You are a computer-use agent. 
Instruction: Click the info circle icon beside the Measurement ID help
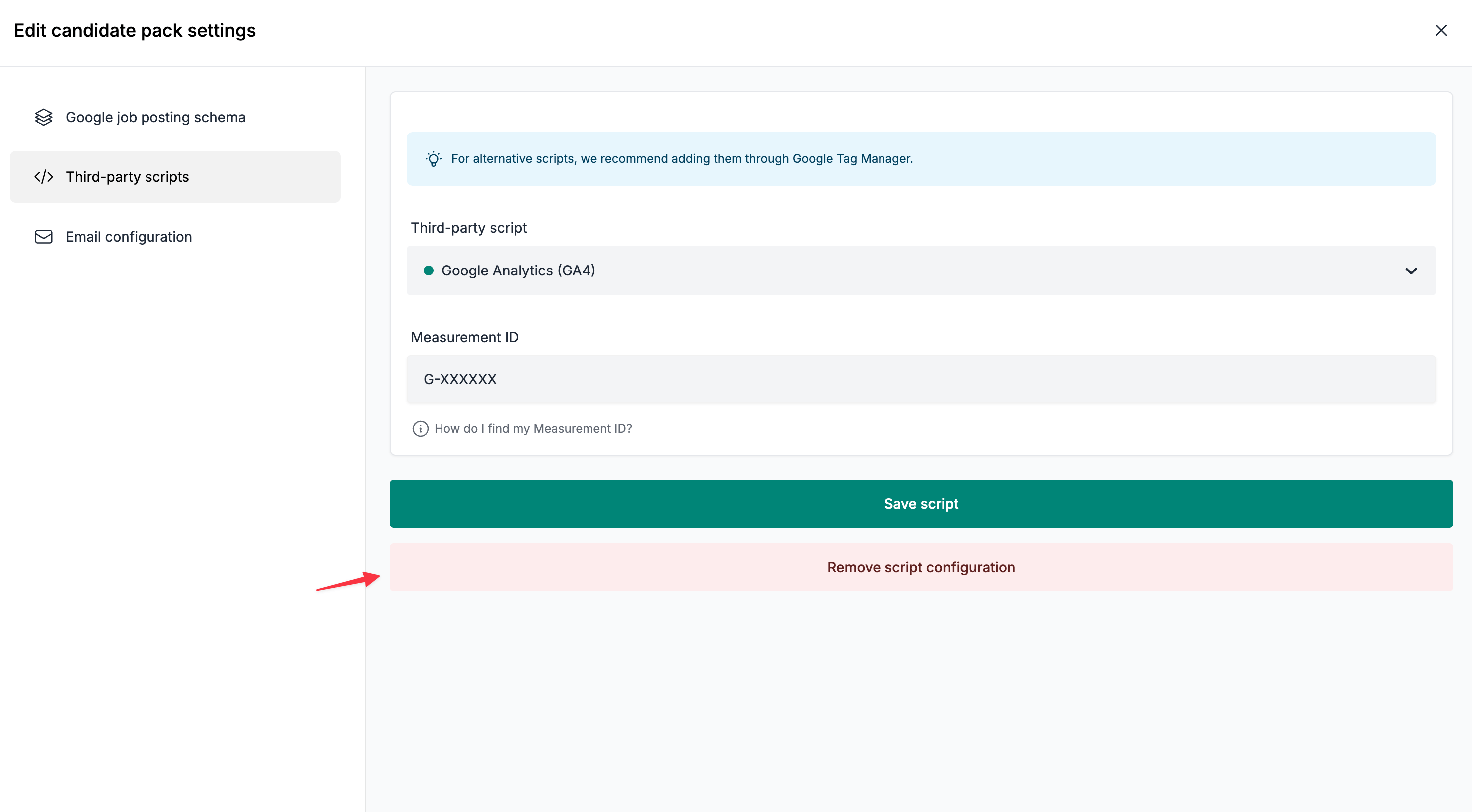(x=420, y=428)
